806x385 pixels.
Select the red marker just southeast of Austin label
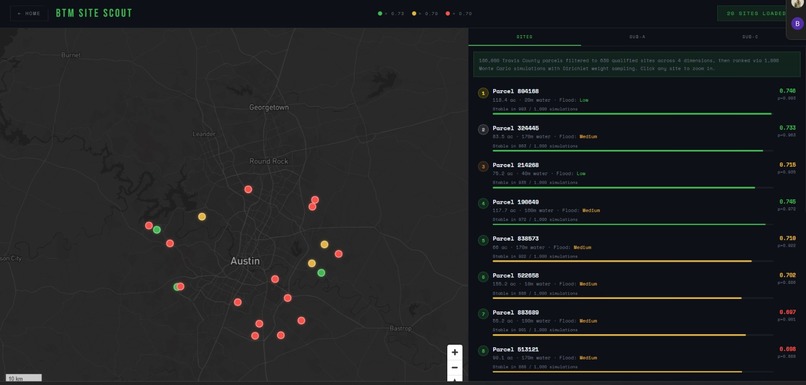tap(275, 279)
